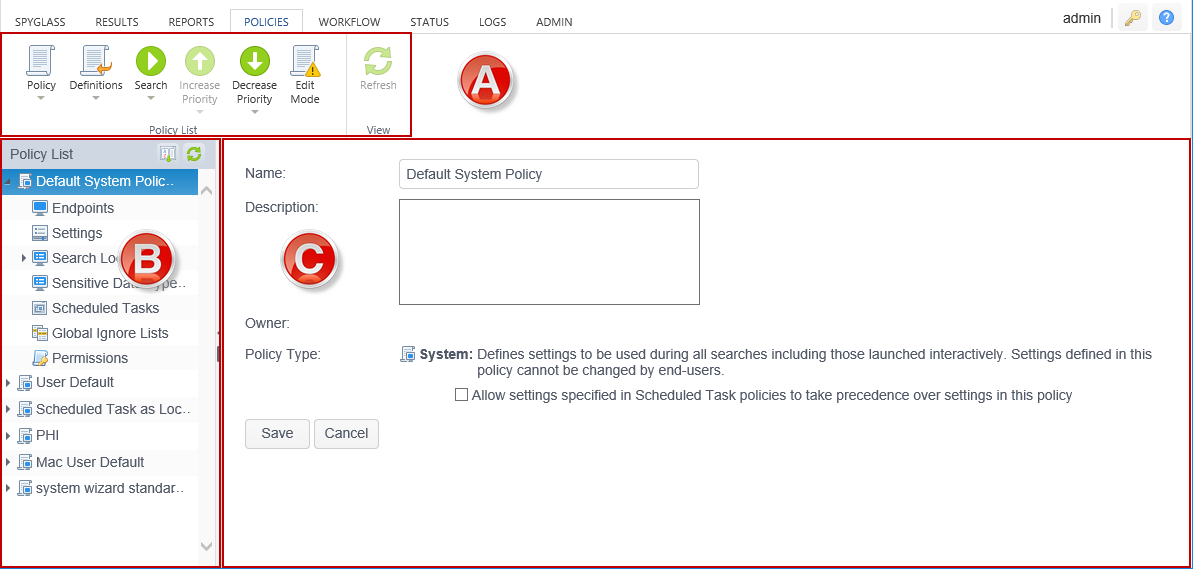Open the WORKFLOW tab

click(349, 22)
